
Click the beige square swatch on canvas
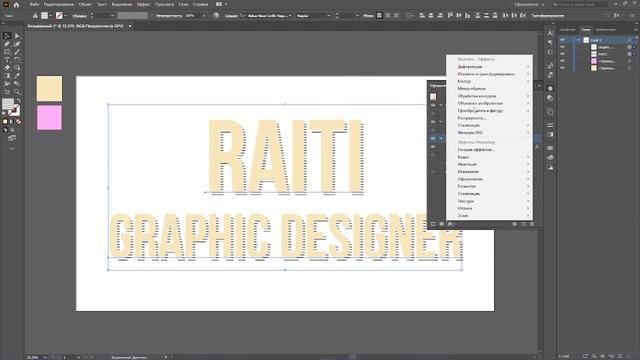[49, 88]
